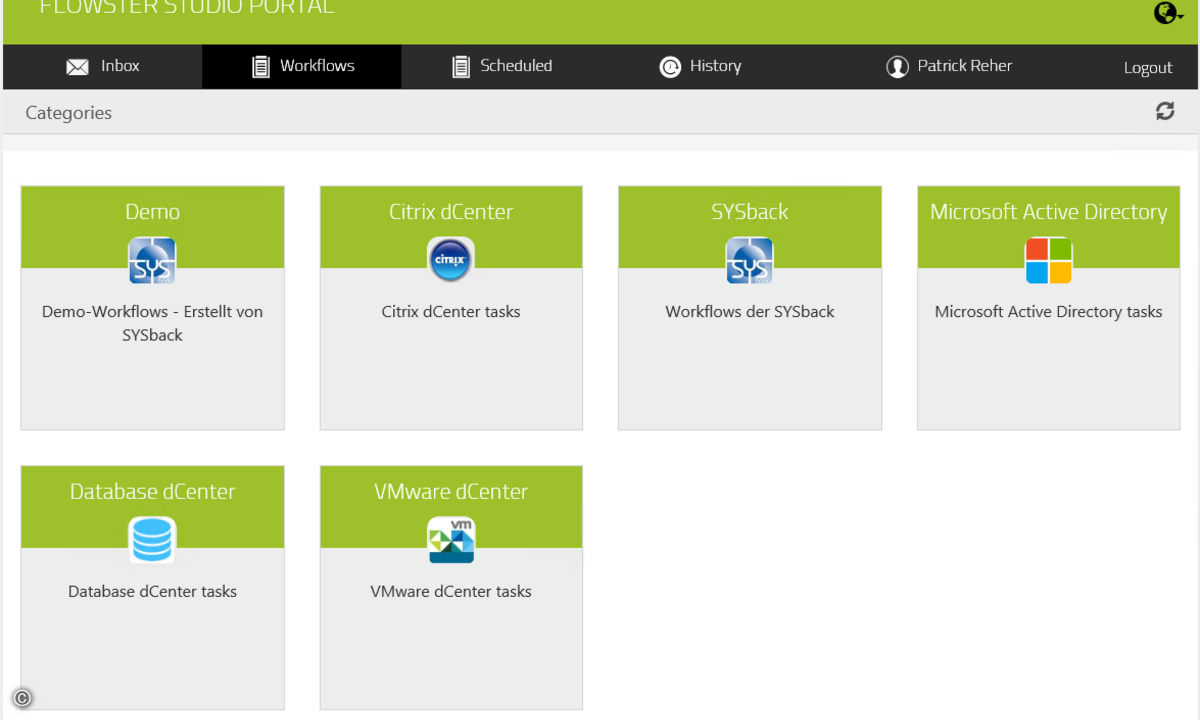The width and height of the screenshot is (1200, 720).
Task: Log out via the Logout link
Action: (1148, 68)
